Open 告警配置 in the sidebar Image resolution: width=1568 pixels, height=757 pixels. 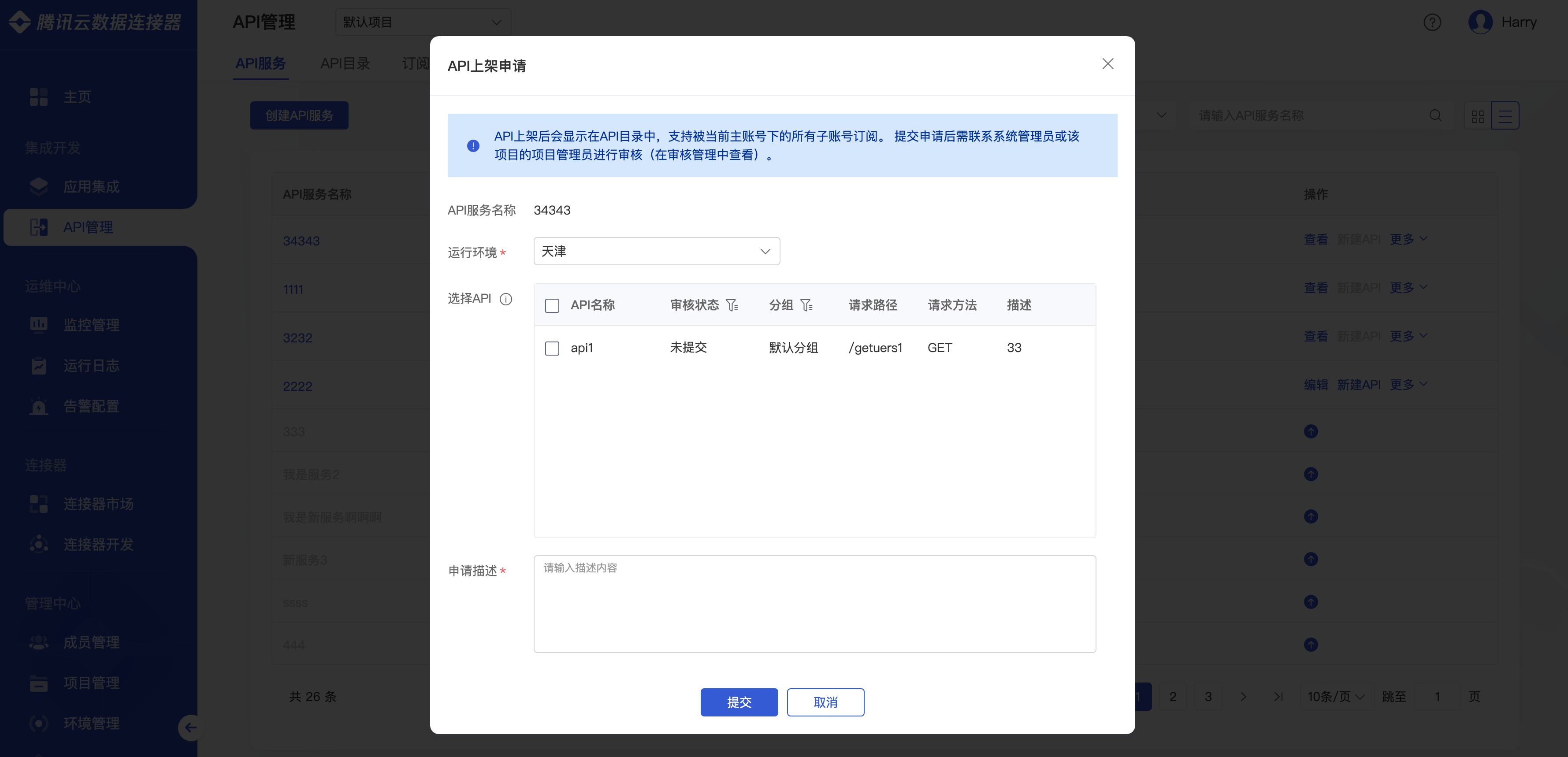[74, 407]
